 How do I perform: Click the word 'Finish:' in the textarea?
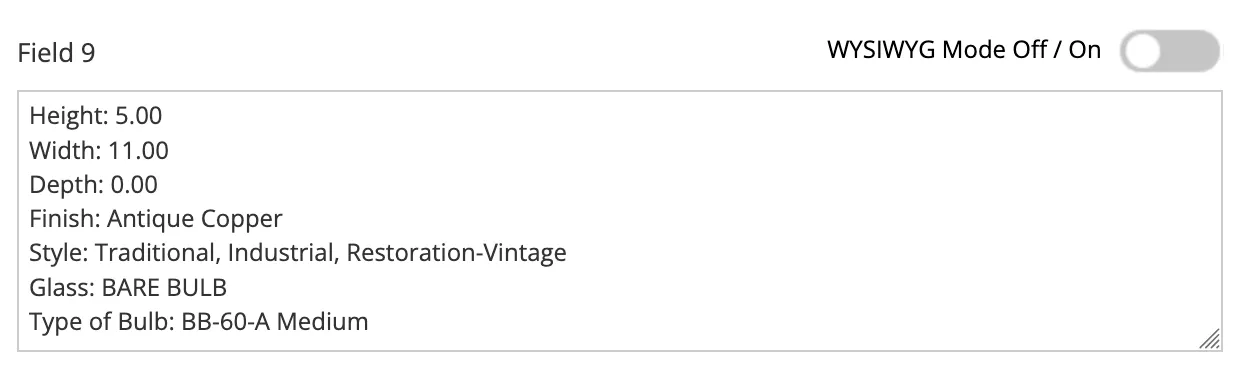tap(65, 219)
